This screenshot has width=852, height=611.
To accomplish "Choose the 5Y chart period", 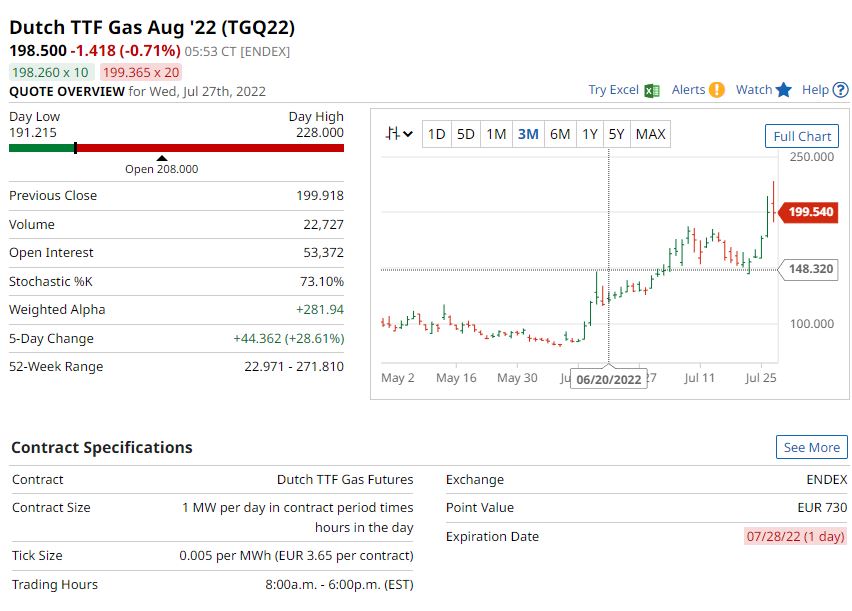I will tap(617, 134).
